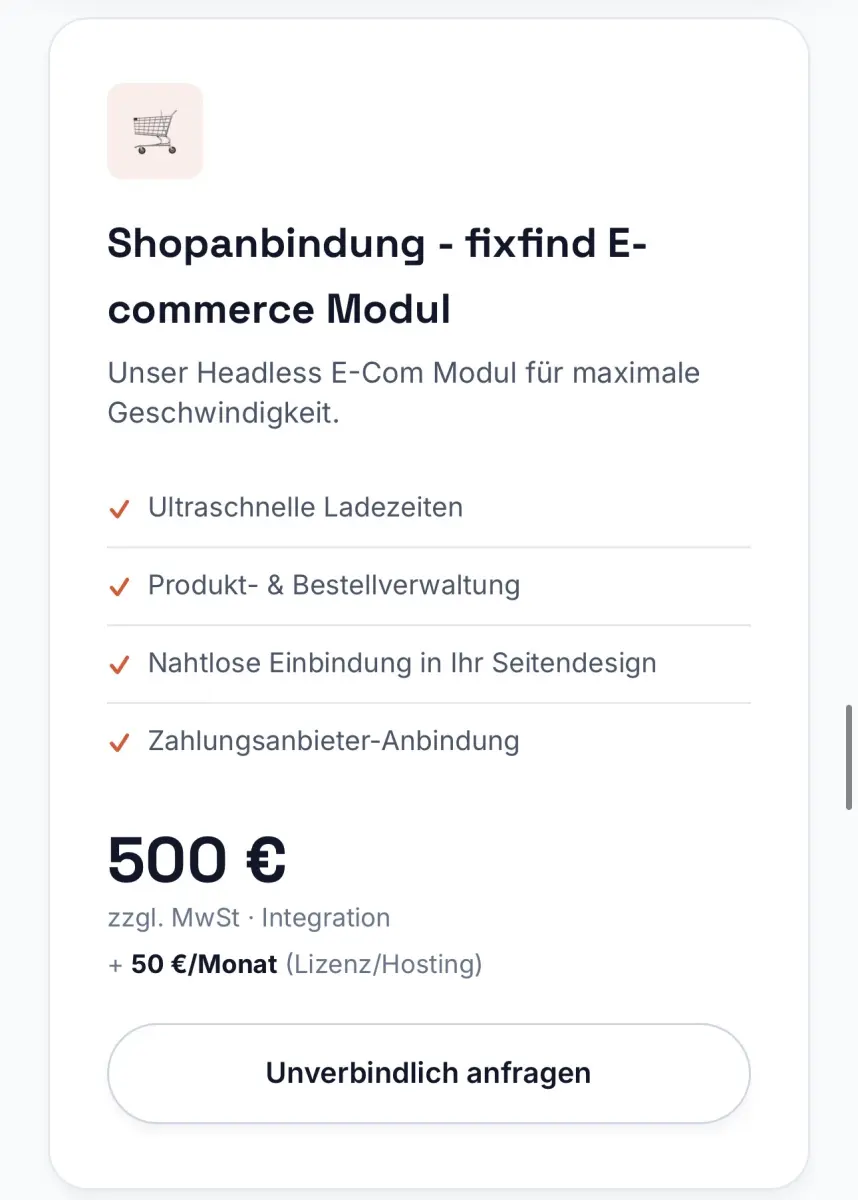Click the Zahlungsanbieter-Anbindung feature text

click(x=333, y=741)
